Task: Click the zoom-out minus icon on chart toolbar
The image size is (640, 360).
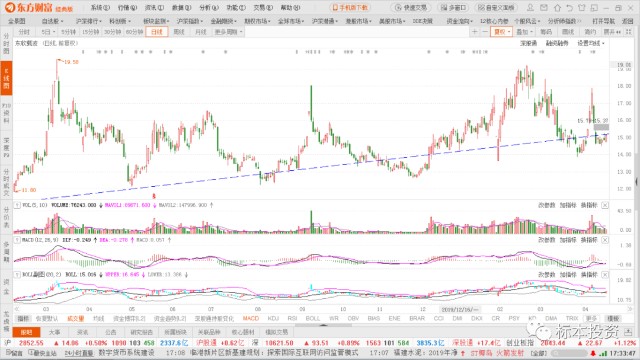Action: pos(484,31)
